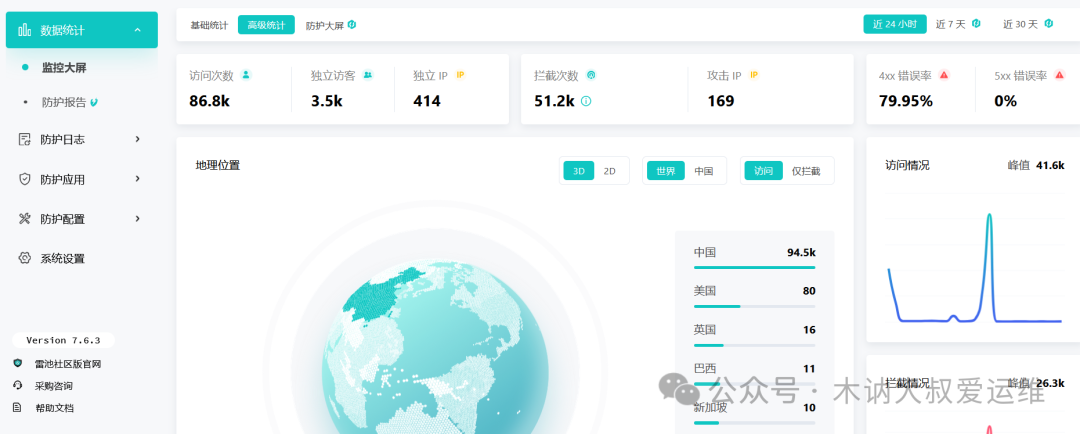Open 系统设置 in the sidebar
This screenshot has height=434, width=1080.
(x=62, y=259)
